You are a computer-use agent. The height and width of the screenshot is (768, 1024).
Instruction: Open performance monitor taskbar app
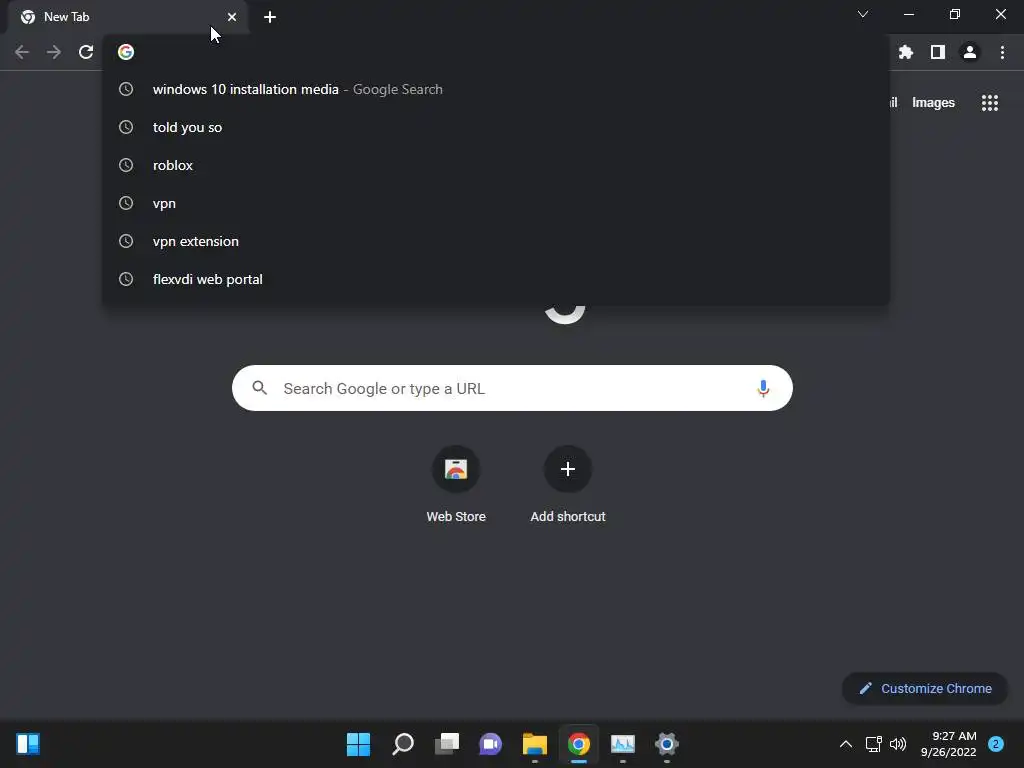(622, 744)
